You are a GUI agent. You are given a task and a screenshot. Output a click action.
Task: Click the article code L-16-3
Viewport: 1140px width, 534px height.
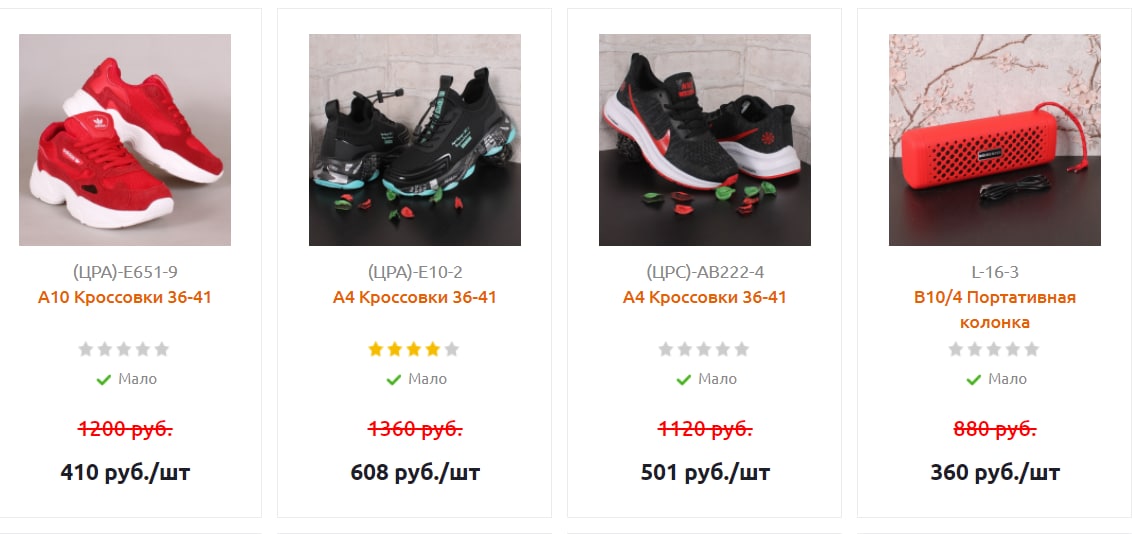[995, 272]
